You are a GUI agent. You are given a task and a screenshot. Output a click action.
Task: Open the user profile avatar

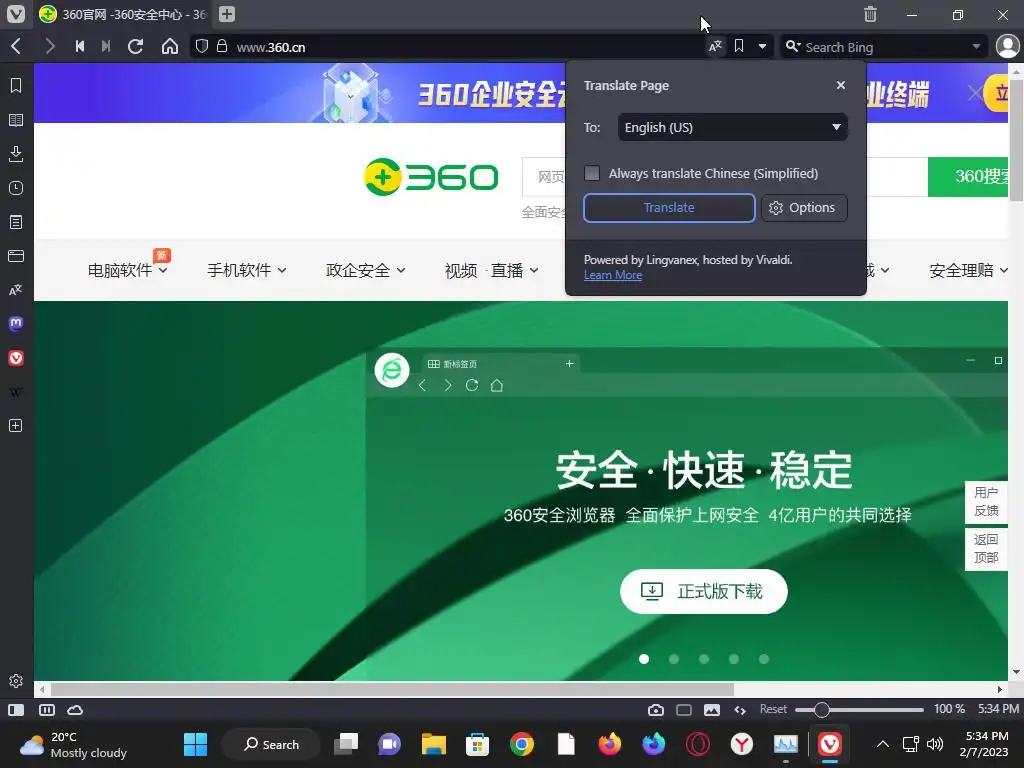coord(1008,46)
